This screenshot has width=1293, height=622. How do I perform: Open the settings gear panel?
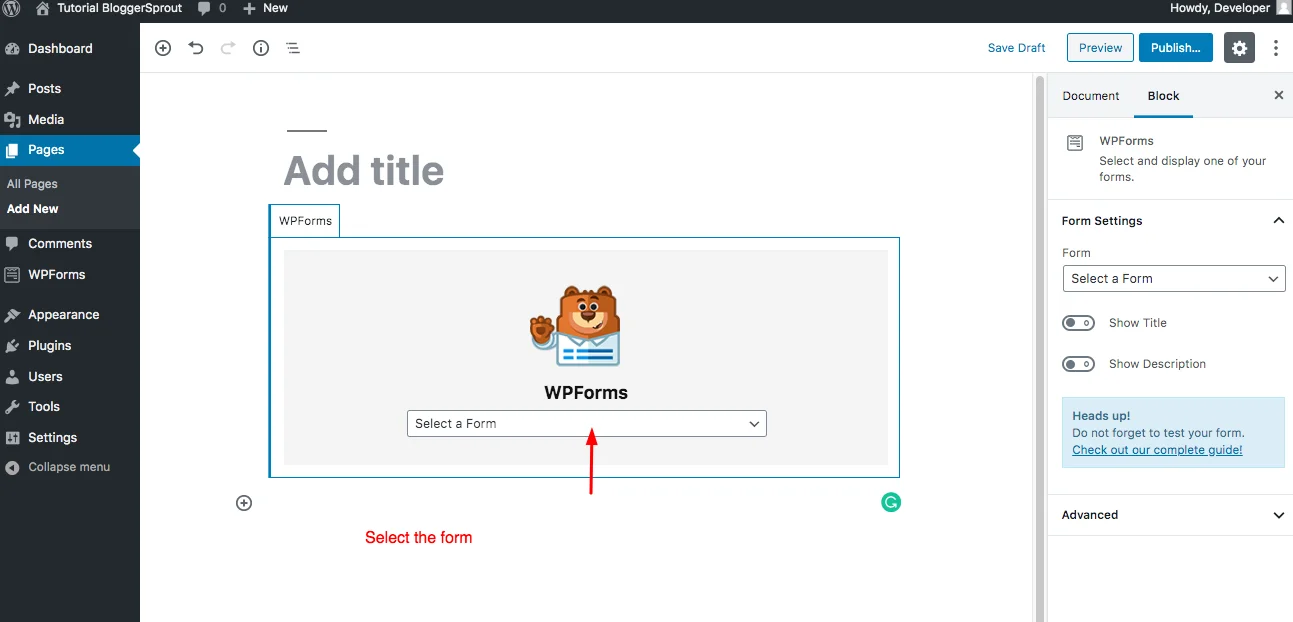(1239, 48)
